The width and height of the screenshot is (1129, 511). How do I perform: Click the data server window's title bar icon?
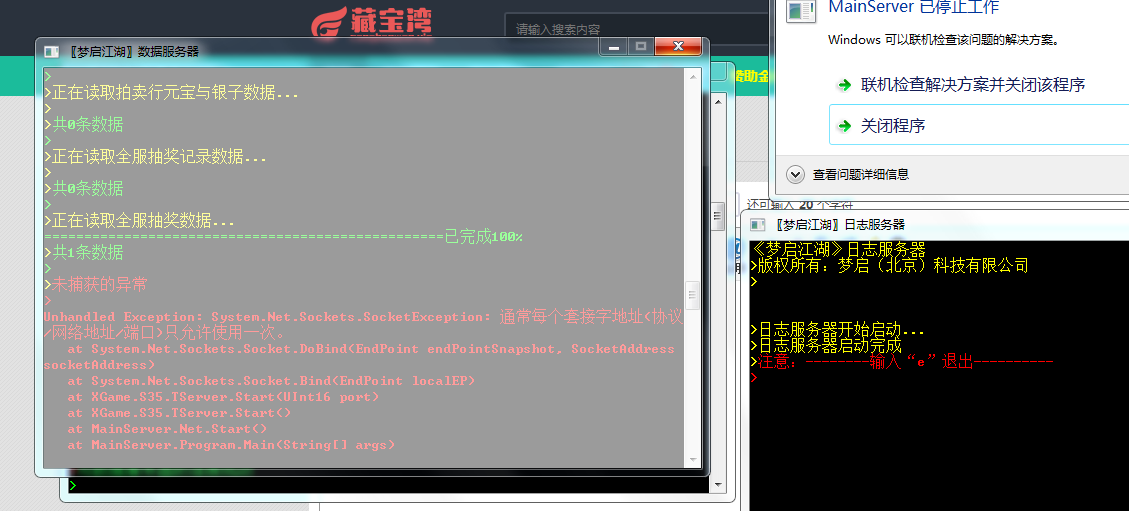pyautogui.click(x=51, y=52)
